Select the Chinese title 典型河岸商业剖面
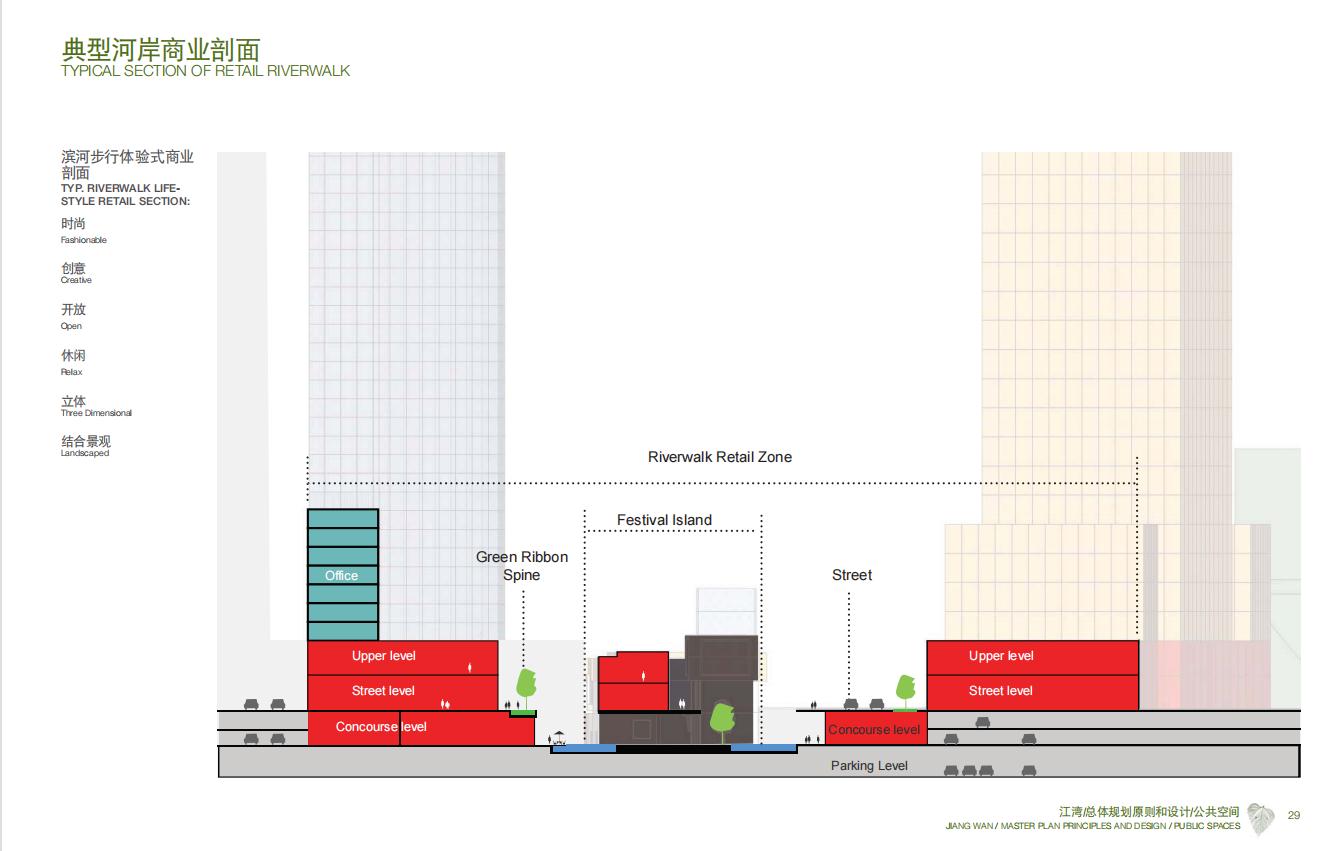 pyautogui.click(x=160, y=50)
